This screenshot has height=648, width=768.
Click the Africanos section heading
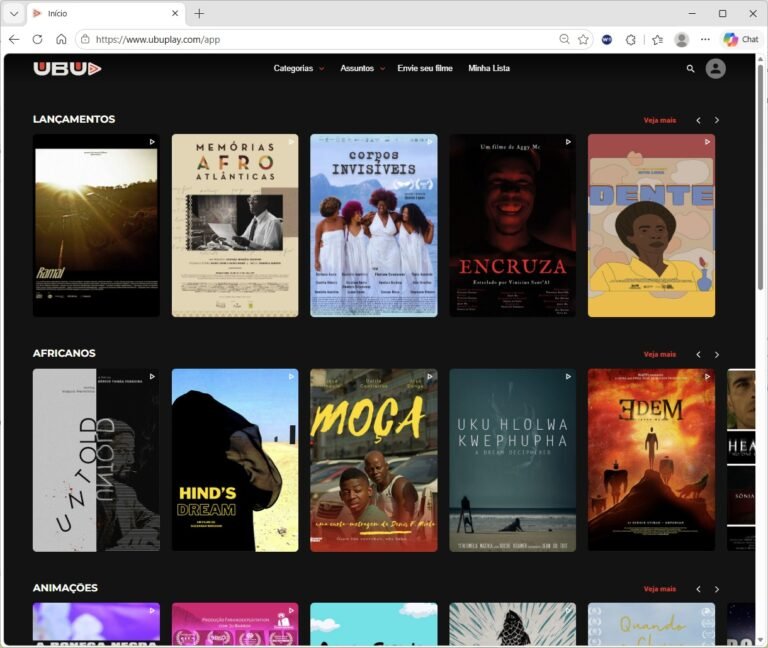[64, 354]
